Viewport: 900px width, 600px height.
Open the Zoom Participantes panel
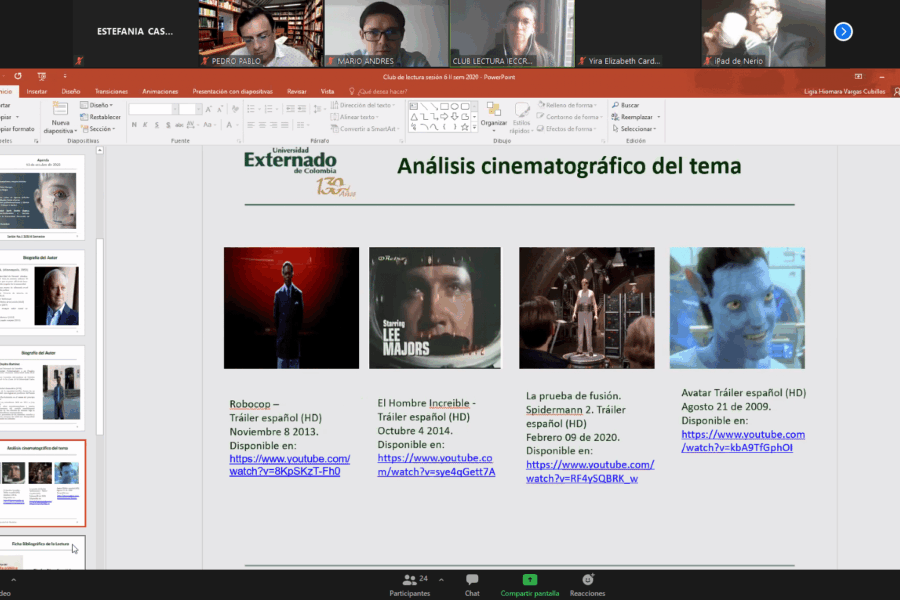409,585
